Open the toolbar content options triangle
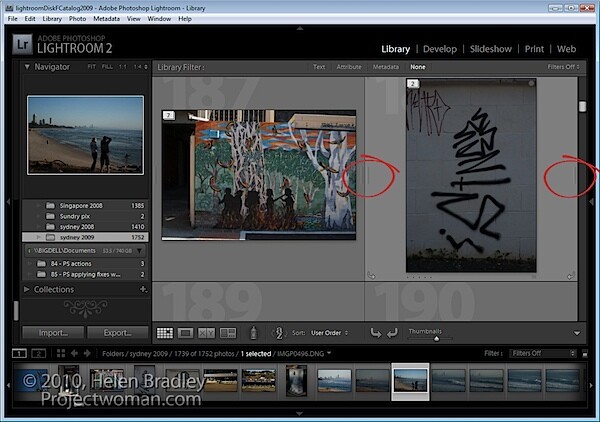This screenshot has width=600, height=422. (577, 333)
